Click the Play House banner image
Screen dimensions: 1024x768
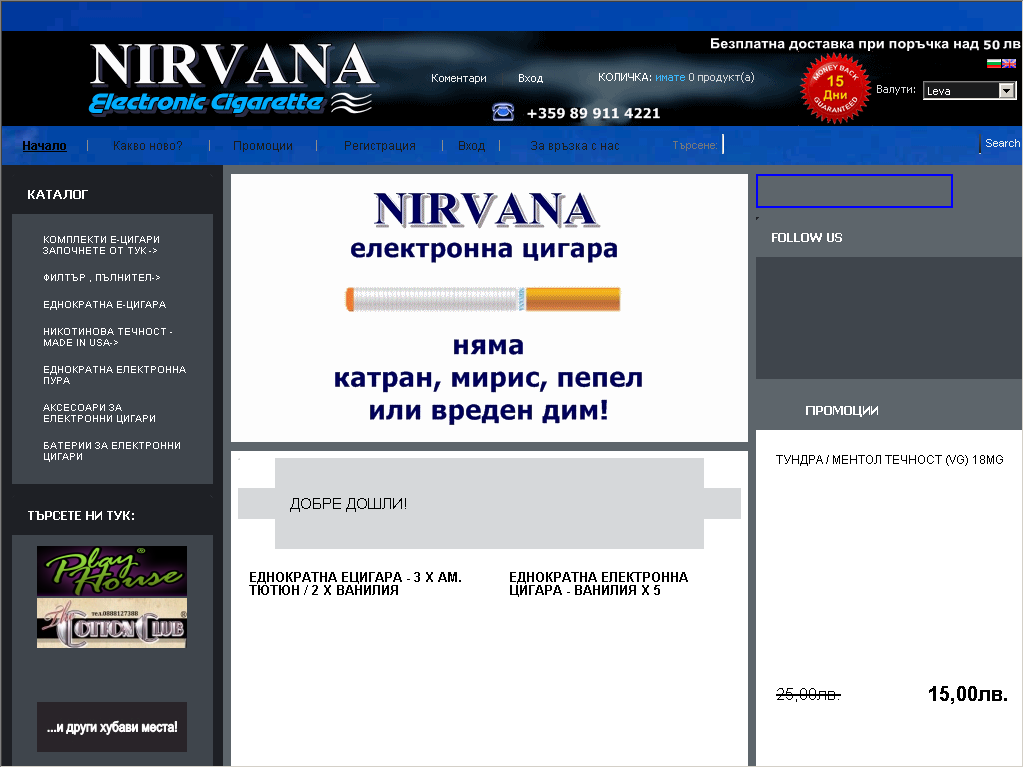[112, 571]
